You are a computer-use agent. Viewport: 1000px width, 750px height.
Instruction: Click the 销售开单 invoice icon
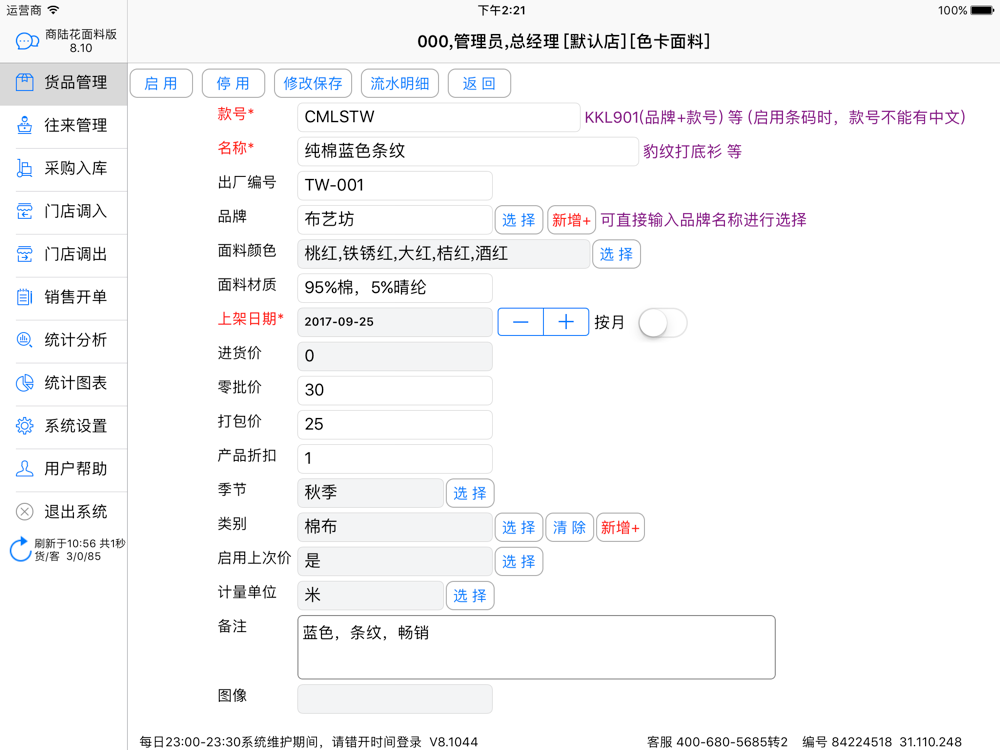click(24, 297)
